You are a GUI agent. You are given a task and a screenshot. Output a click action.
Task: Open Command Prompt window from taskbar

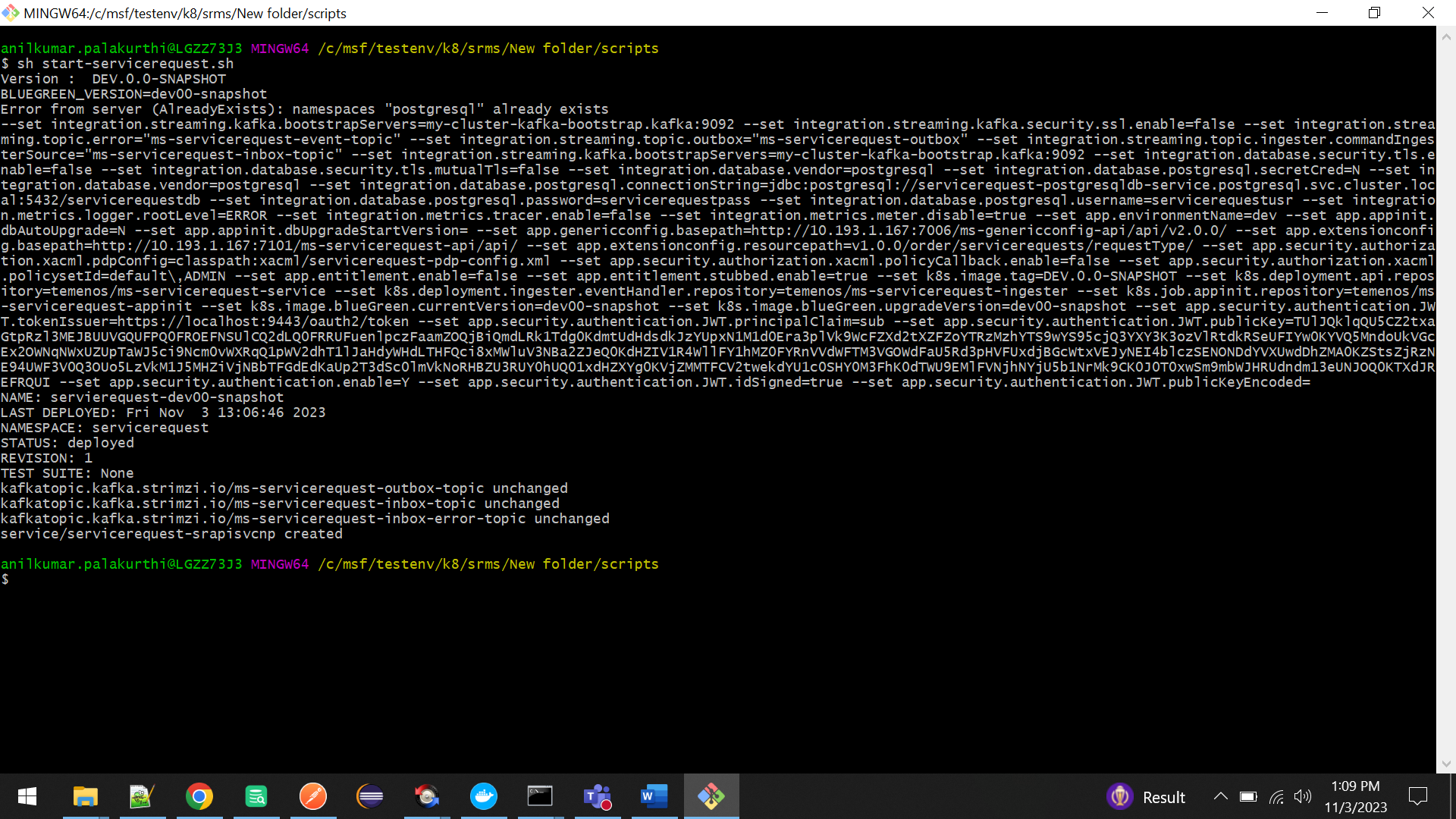click(x=540, y=796)
